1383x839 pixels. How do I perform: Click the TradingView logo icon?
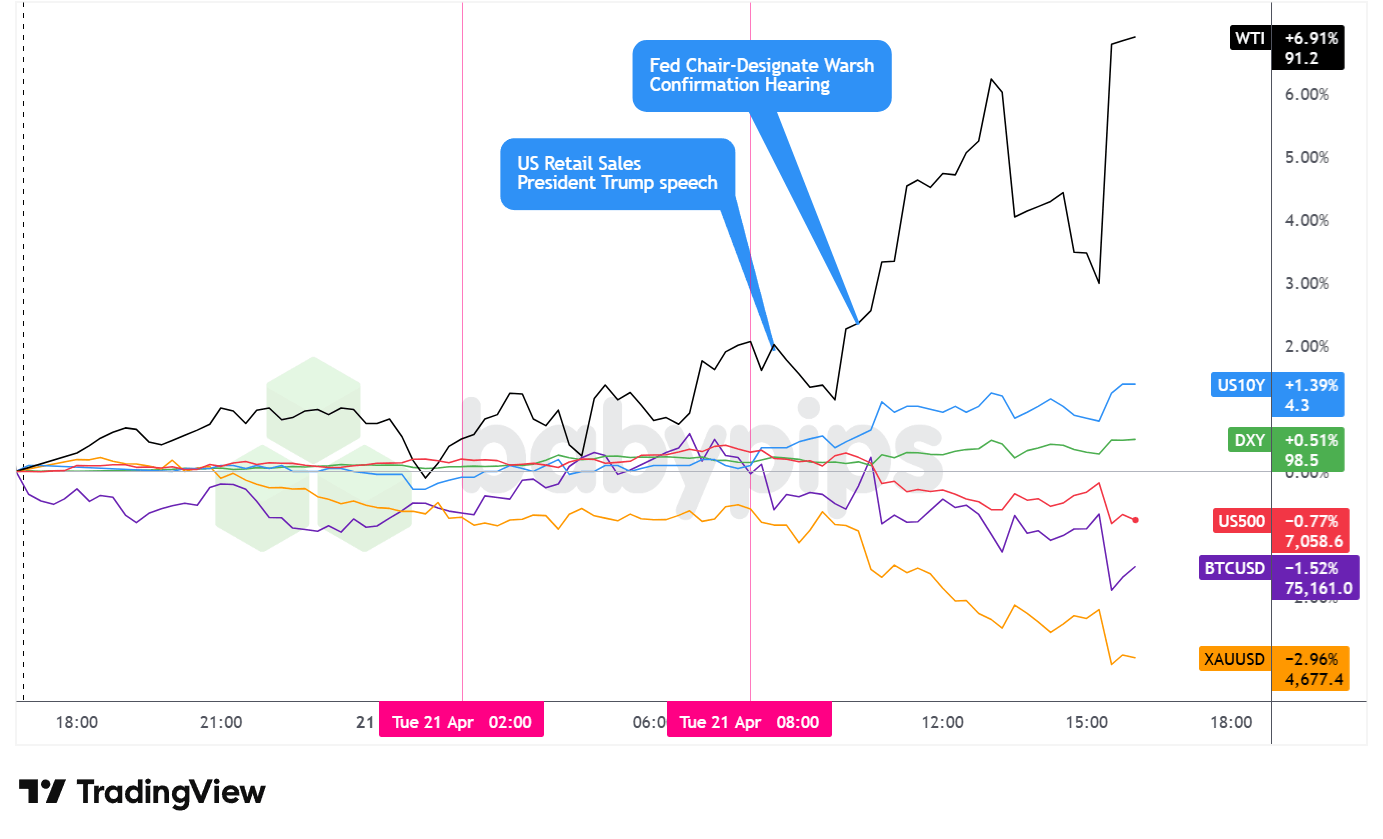[42, 792]
